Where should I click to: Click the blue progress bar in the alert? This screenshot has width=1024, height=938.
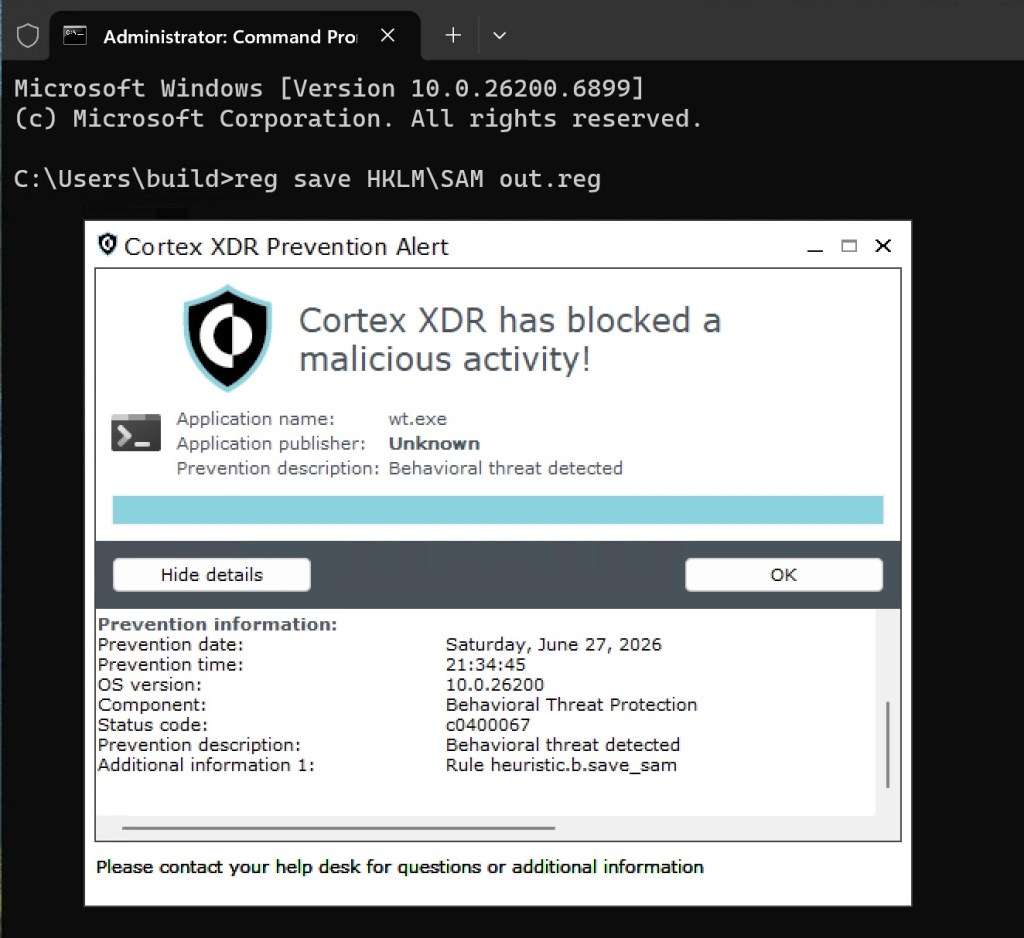[x=498, y=509]
